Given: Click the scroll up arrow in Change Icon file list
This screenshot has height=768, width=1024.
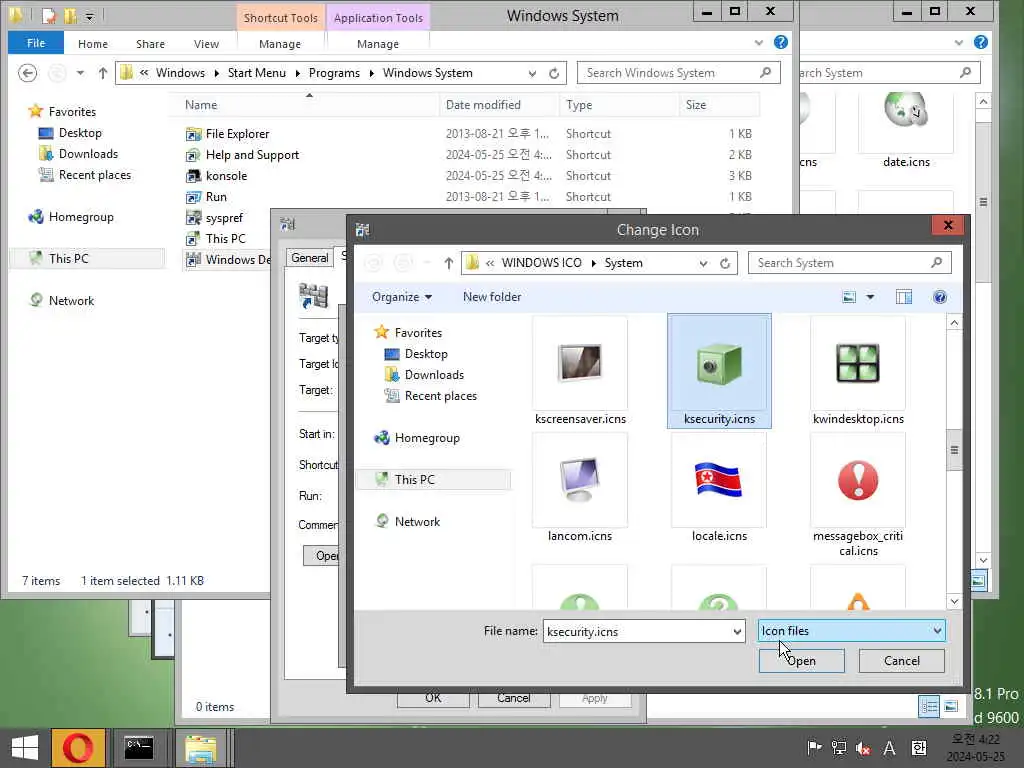Looking at the screenshot, I should click(x=954, y=323).
